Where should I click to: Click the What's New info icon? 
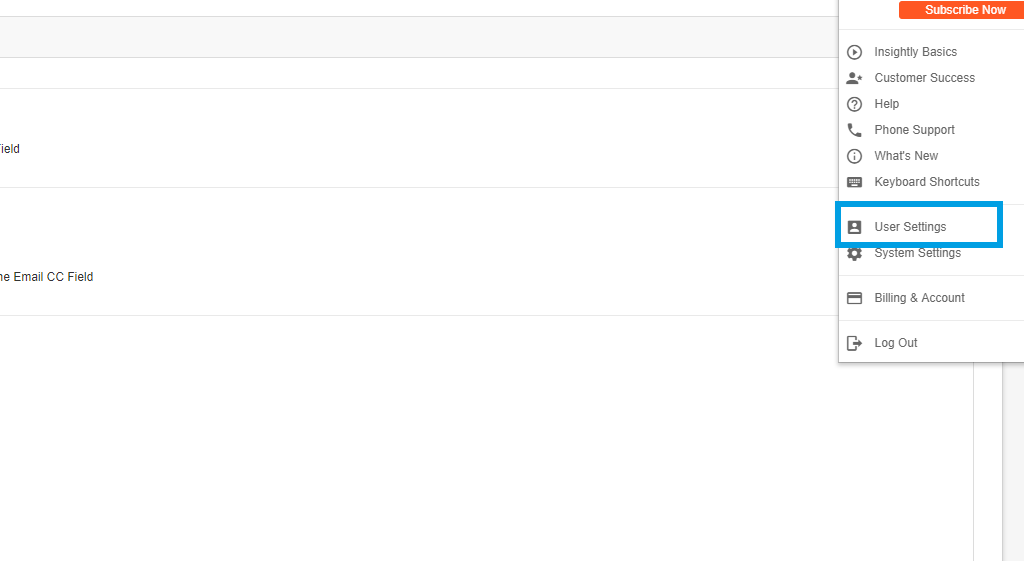(854, 156)
